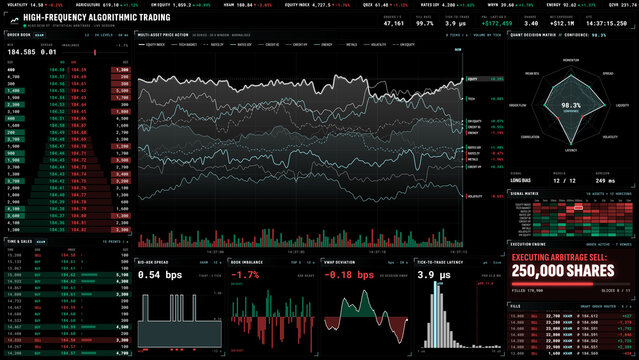Click the Multi-Asset Price Action panel title

point(163,35)
